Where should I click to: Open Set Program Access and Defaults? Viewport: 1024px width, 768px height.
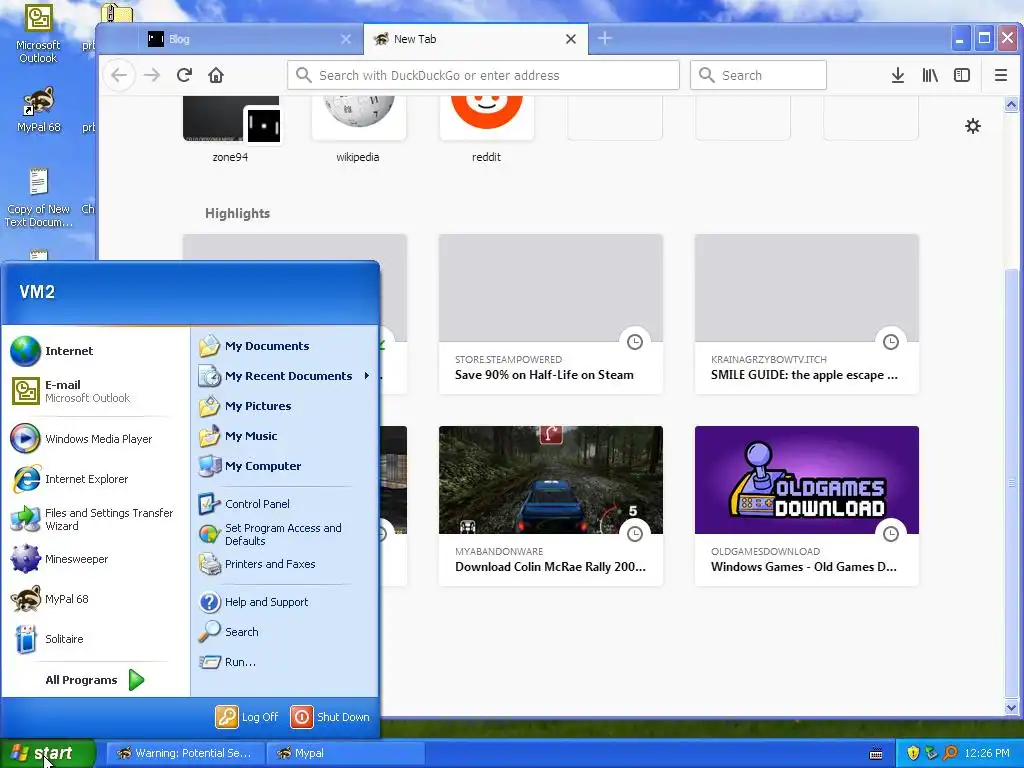285,534
